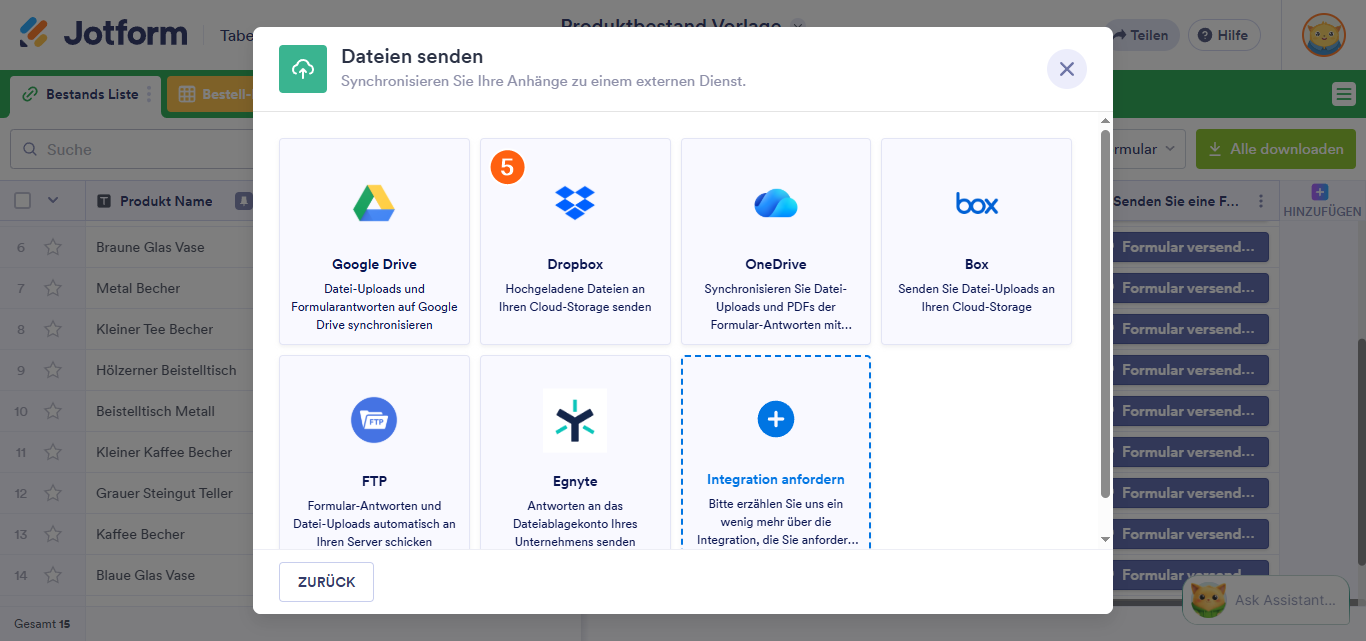1366x641 pixels.
Task: Click the Teilen button
Action: click(1142, 35)
